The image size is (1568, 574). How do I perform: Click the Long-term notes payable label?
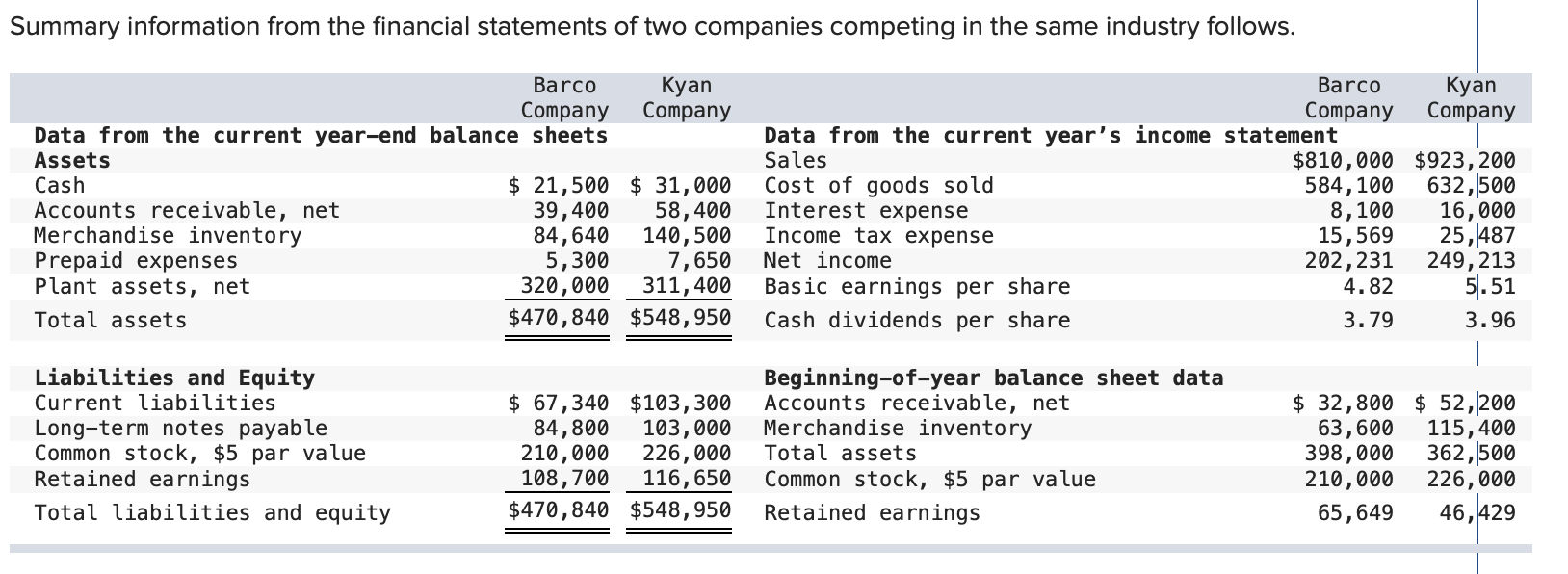(x=181, y=428)
